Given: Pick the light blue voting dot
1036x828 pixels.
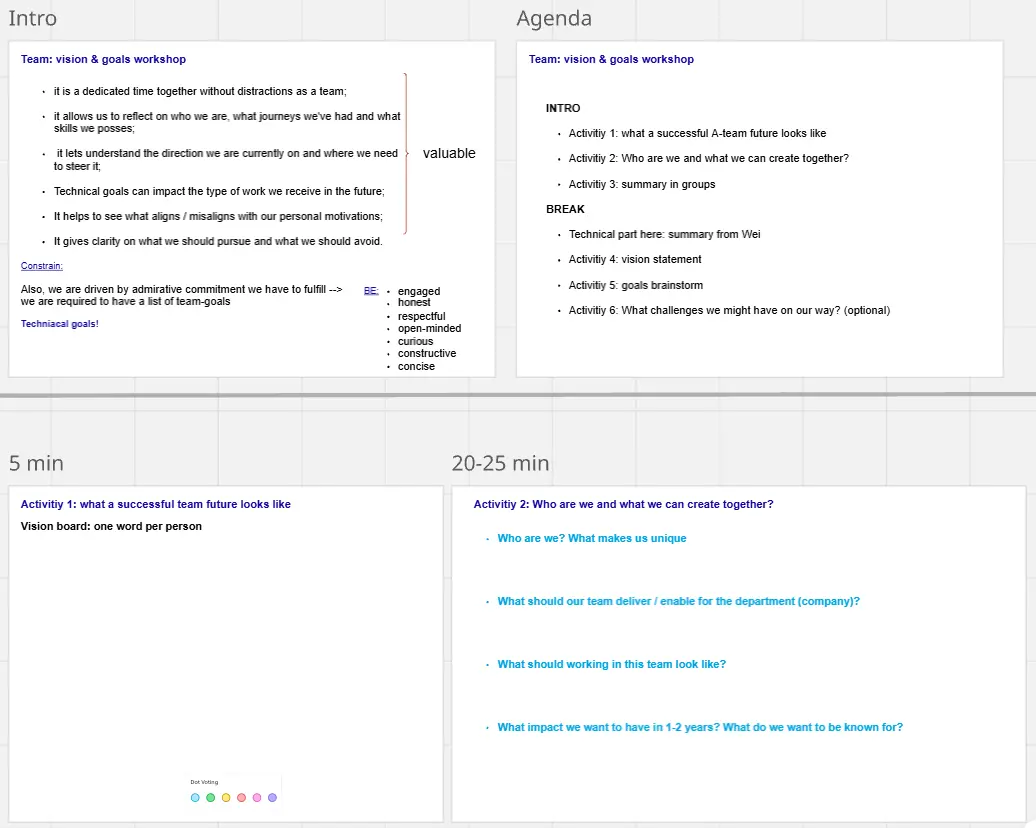Looking at the screenshot, I should (195, 797).
